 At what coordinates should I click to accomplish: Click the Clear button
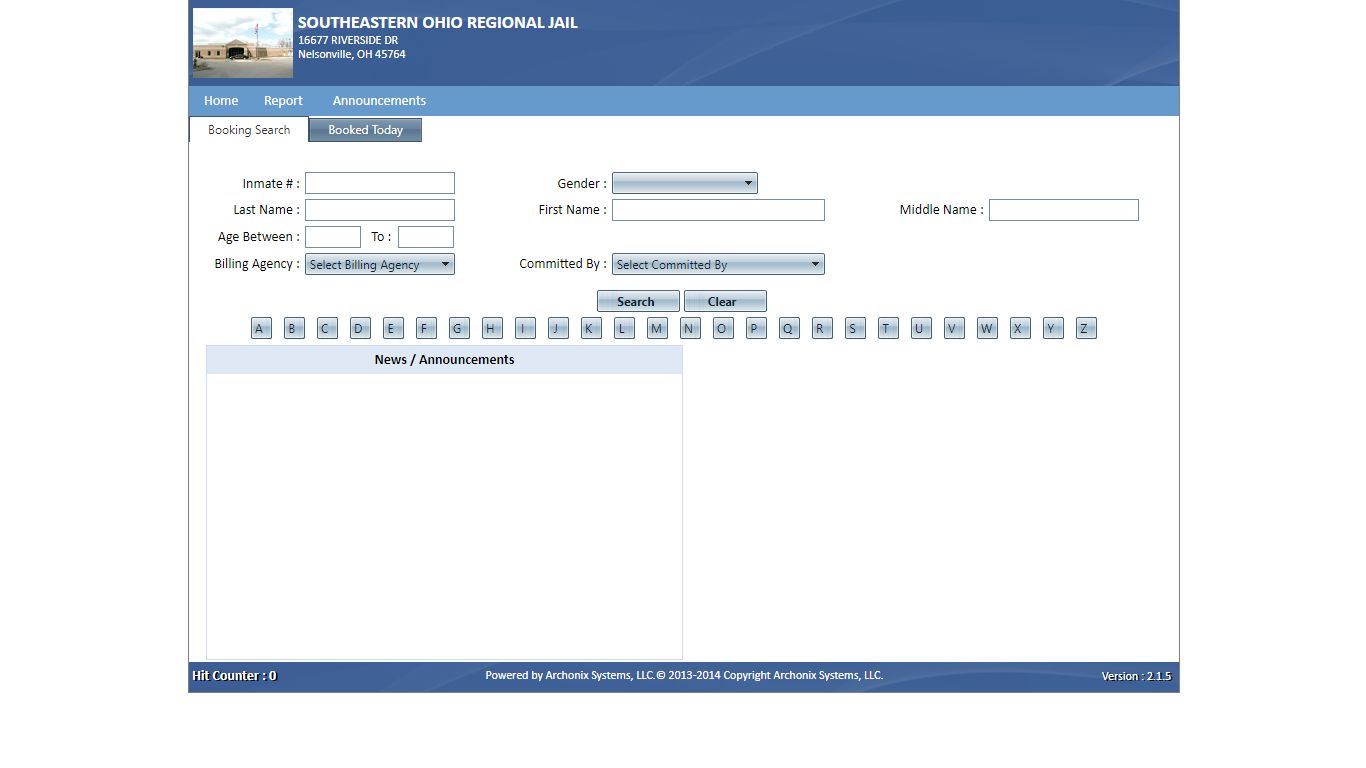[725, 301]
